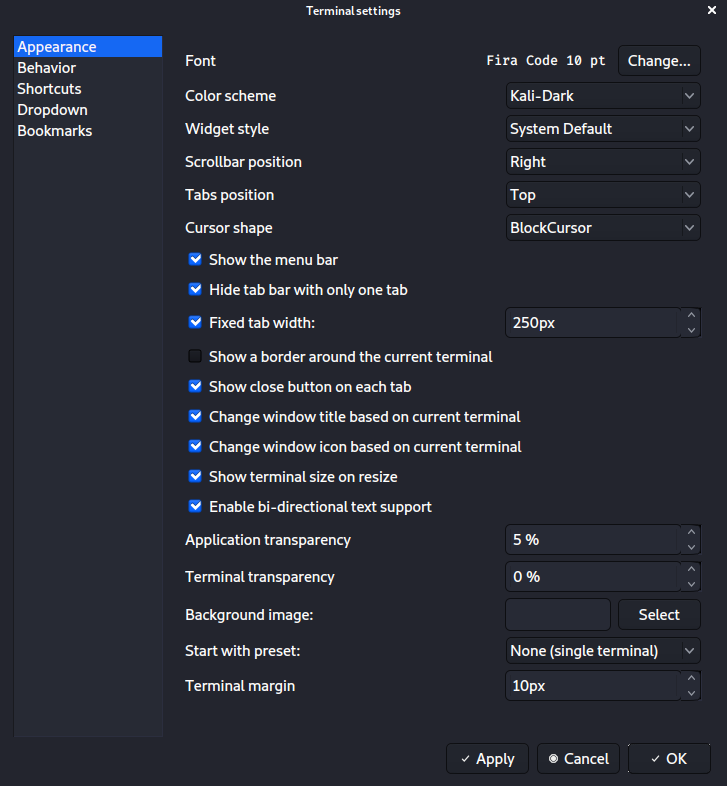Increase Application transparency with up arrow
727x786 pixels.
click(x=691, y=532)
